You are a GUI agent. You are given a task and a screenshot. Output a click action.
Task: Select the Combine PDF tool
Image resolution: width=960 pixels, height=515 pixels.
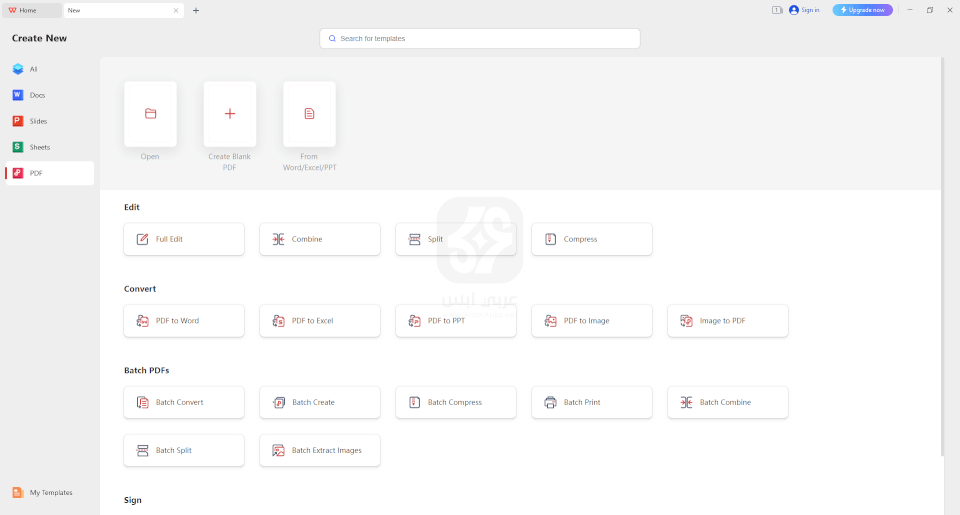(x=320, y=239)
